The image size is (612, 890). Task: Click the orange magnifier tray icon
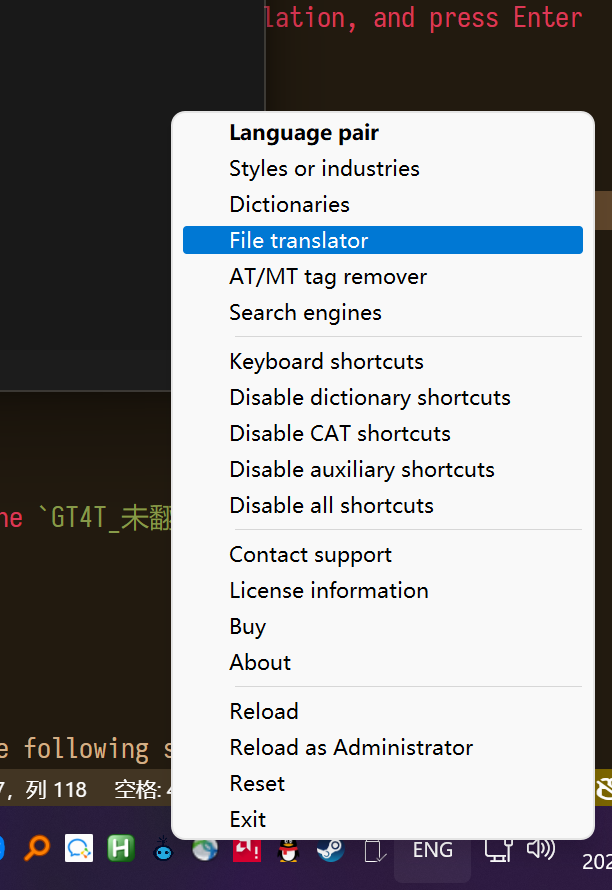pyautogui.click(x=37, y=849)
